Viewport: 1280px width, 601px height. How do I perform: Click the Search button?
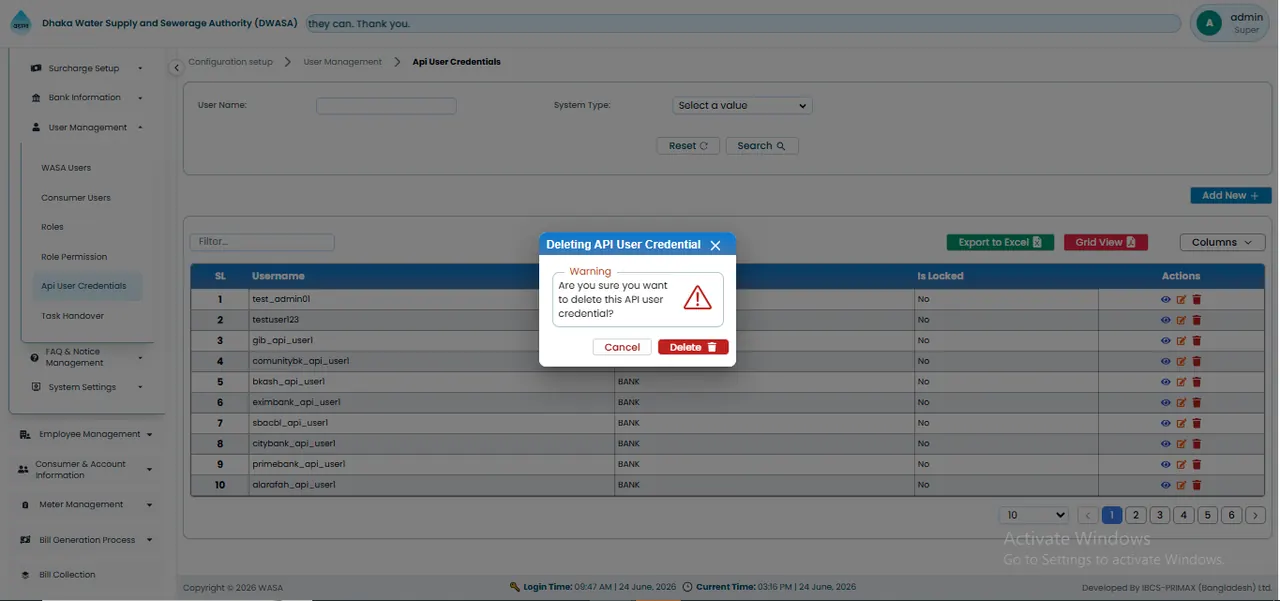[x=762, y=146]
